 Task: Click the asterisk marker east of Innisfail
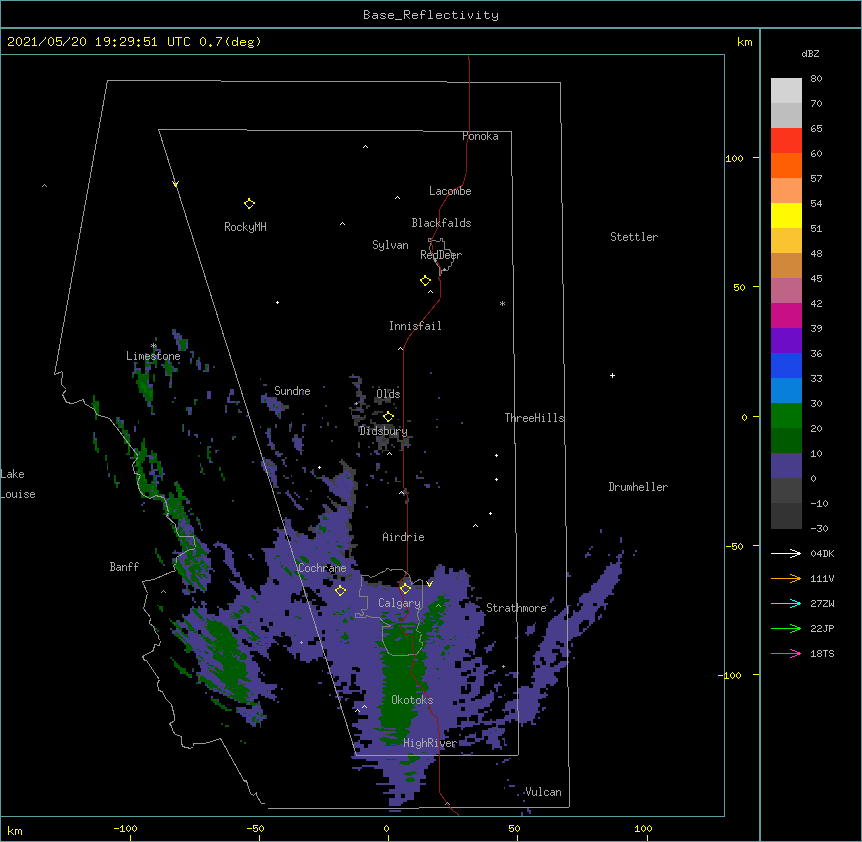502,303
